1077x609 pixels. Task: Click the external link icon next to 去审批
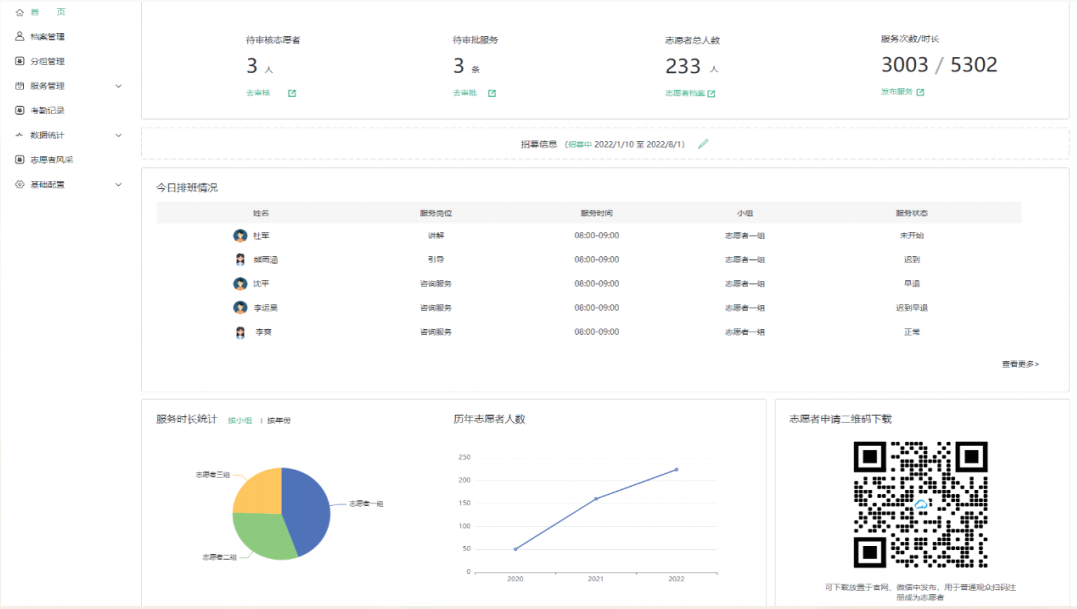(x=492, y=94)
